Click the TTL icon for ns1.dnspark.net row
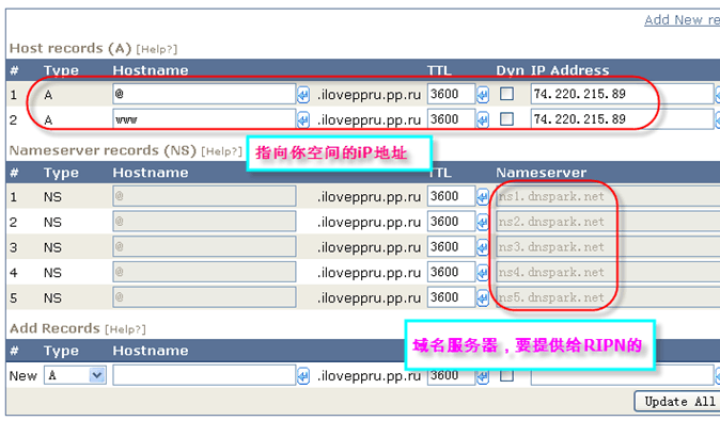The width and height of the screenshot is (720, 421). (482, 196)
